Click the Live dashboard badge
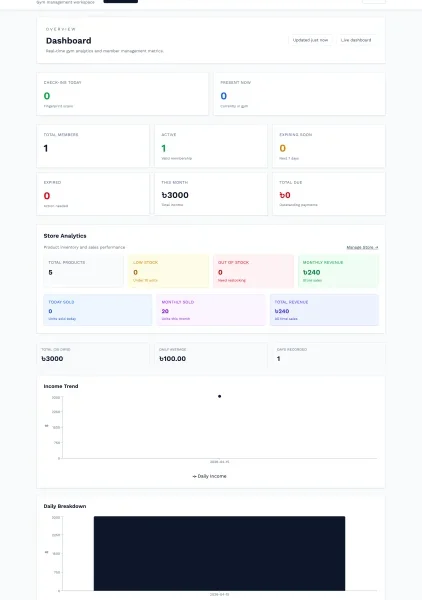 click(x=356, y=40)
